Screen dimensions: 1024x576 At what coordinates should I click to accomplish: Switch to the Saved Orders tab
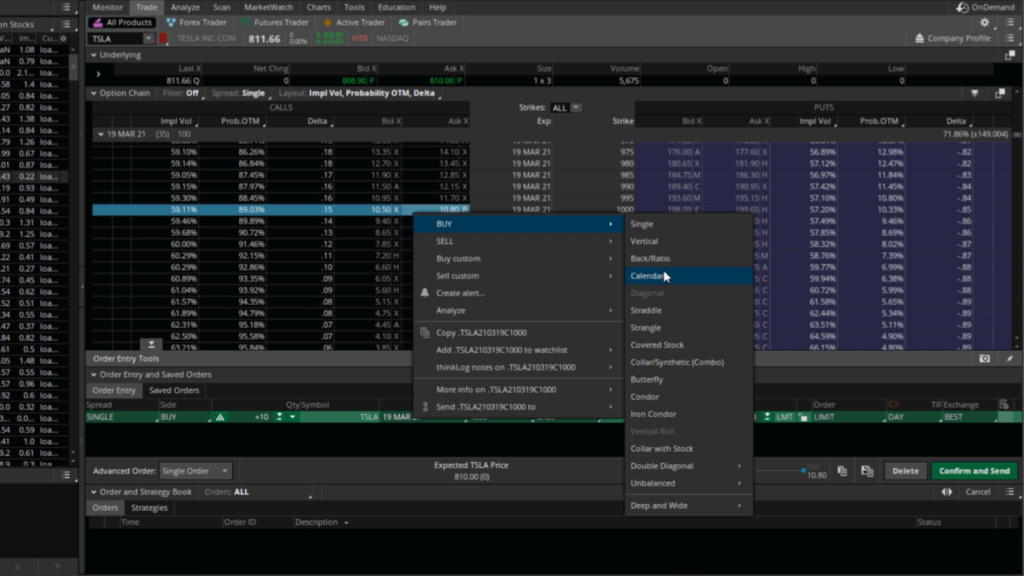(x=174, y=391)
